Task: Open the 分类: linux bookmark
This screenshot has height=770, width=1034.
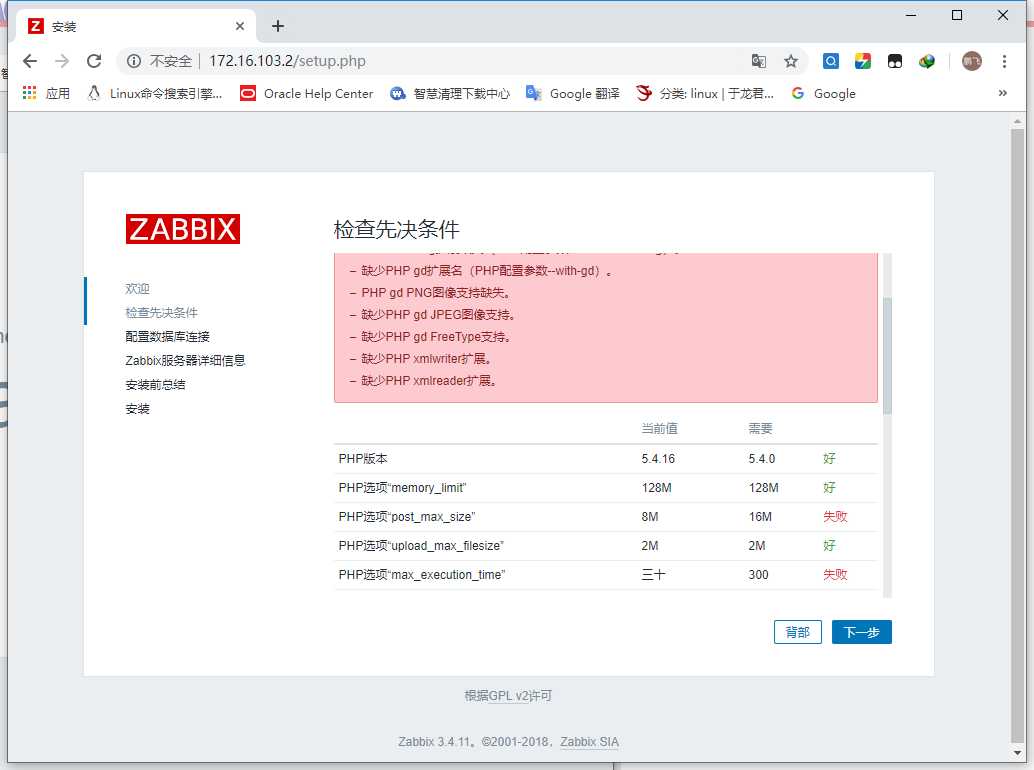Action: (x=705, y=94)
